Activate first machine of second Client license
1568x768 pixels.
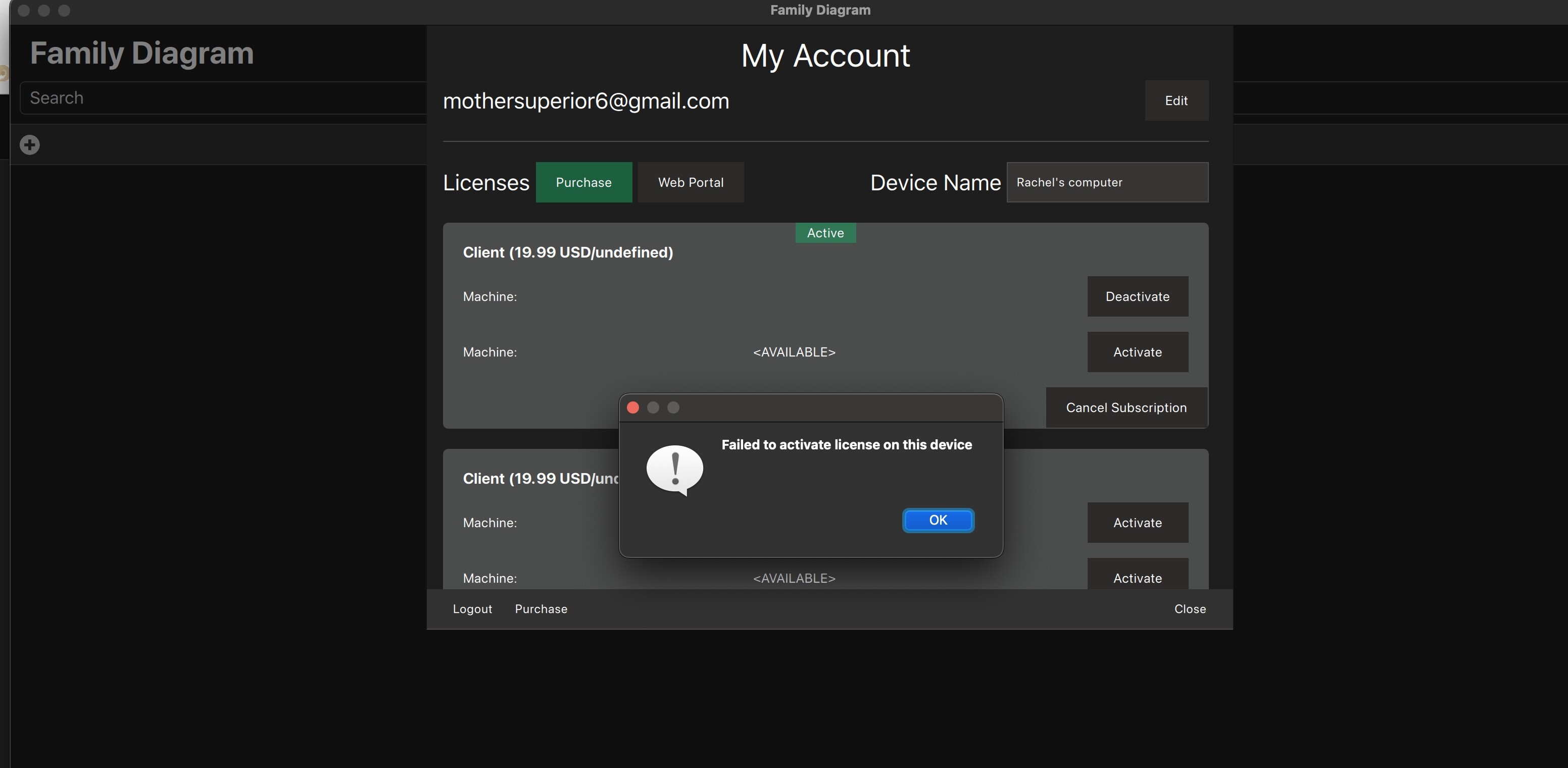coord(1137,522)
